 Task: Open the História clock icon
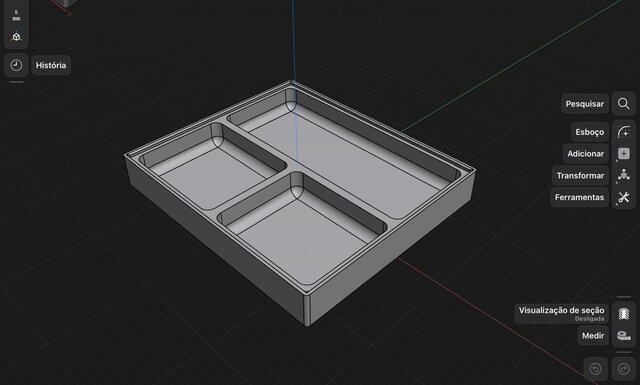16,65
